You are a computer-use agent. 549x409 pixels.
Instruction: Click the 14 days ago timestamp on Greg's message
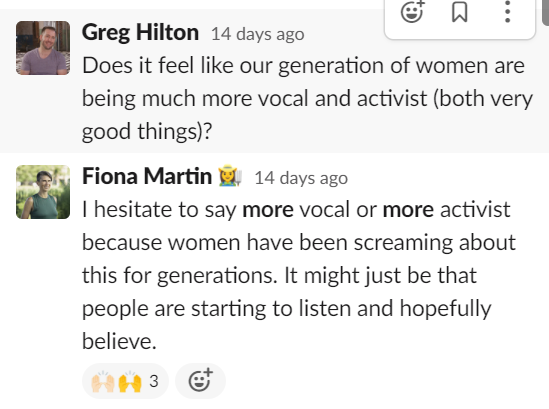[258, 34]
